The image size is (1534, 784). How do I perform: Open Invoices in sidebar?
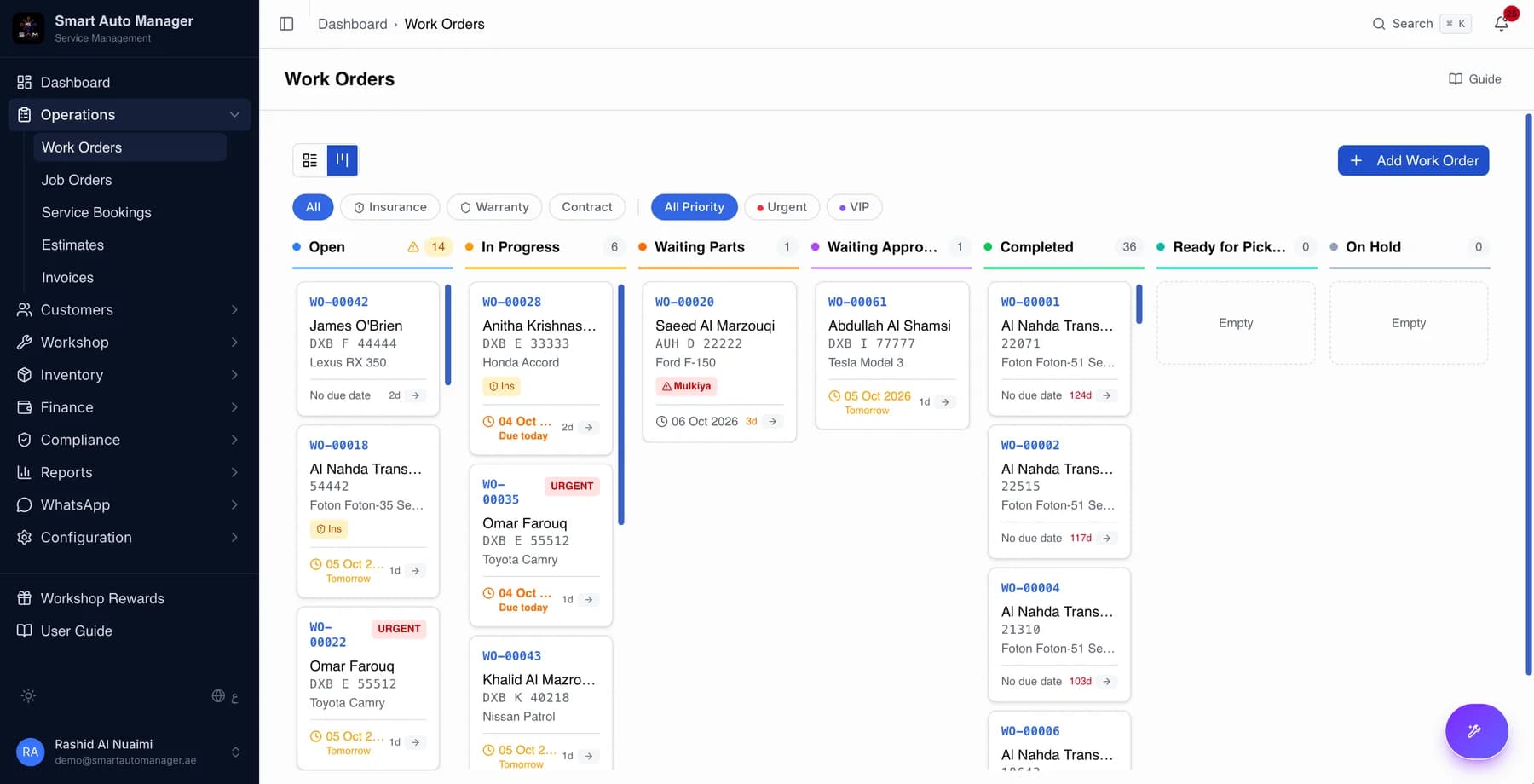coord(130,278)
